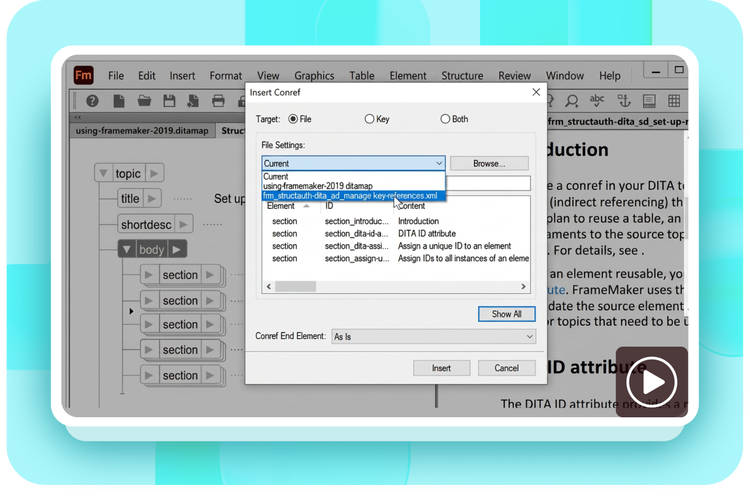750x496 pixels.
Task: Click the horizontal scrollbar thumb in element list
Action: 295,286
